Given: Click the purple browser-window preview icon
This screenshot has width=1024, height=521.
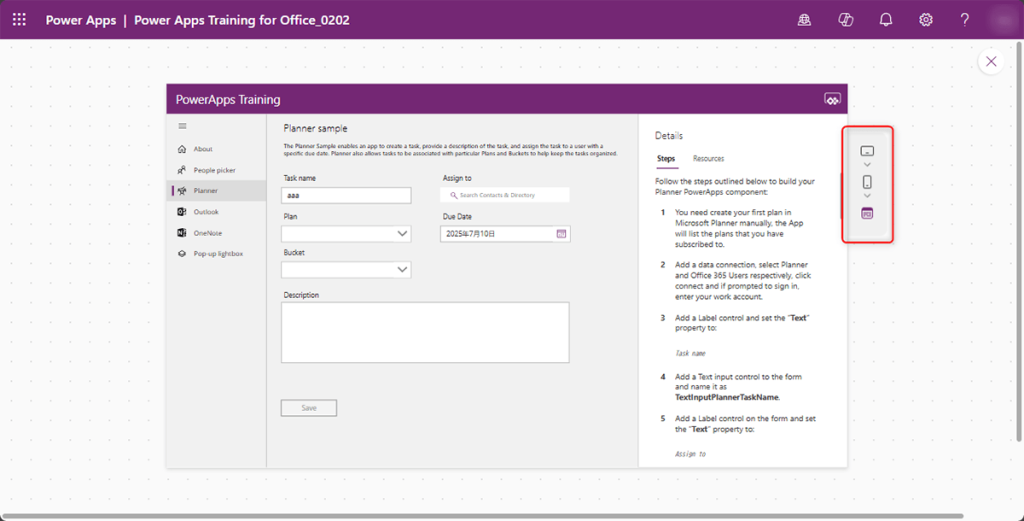Looking at the screenshot, I should pos(867,213).
